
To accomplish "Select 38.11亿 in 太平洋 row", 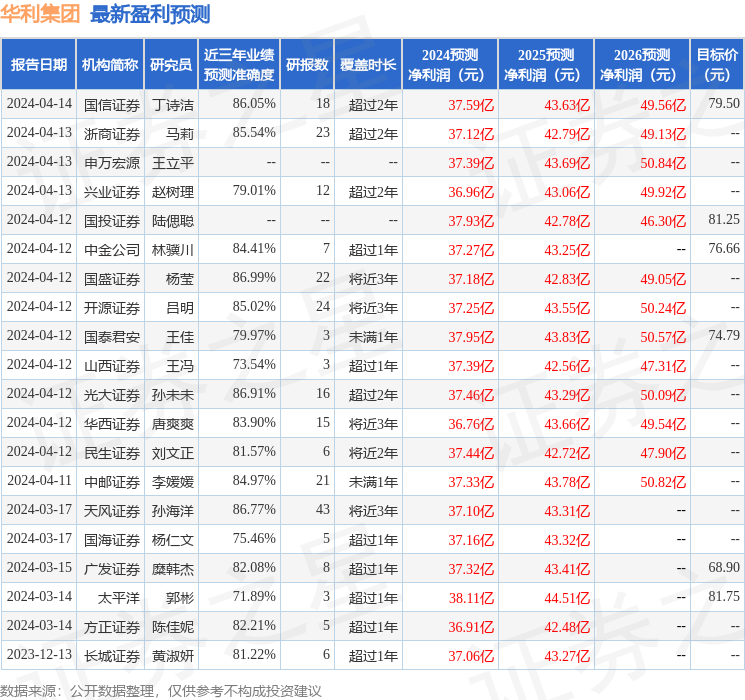I will (471, 598).
